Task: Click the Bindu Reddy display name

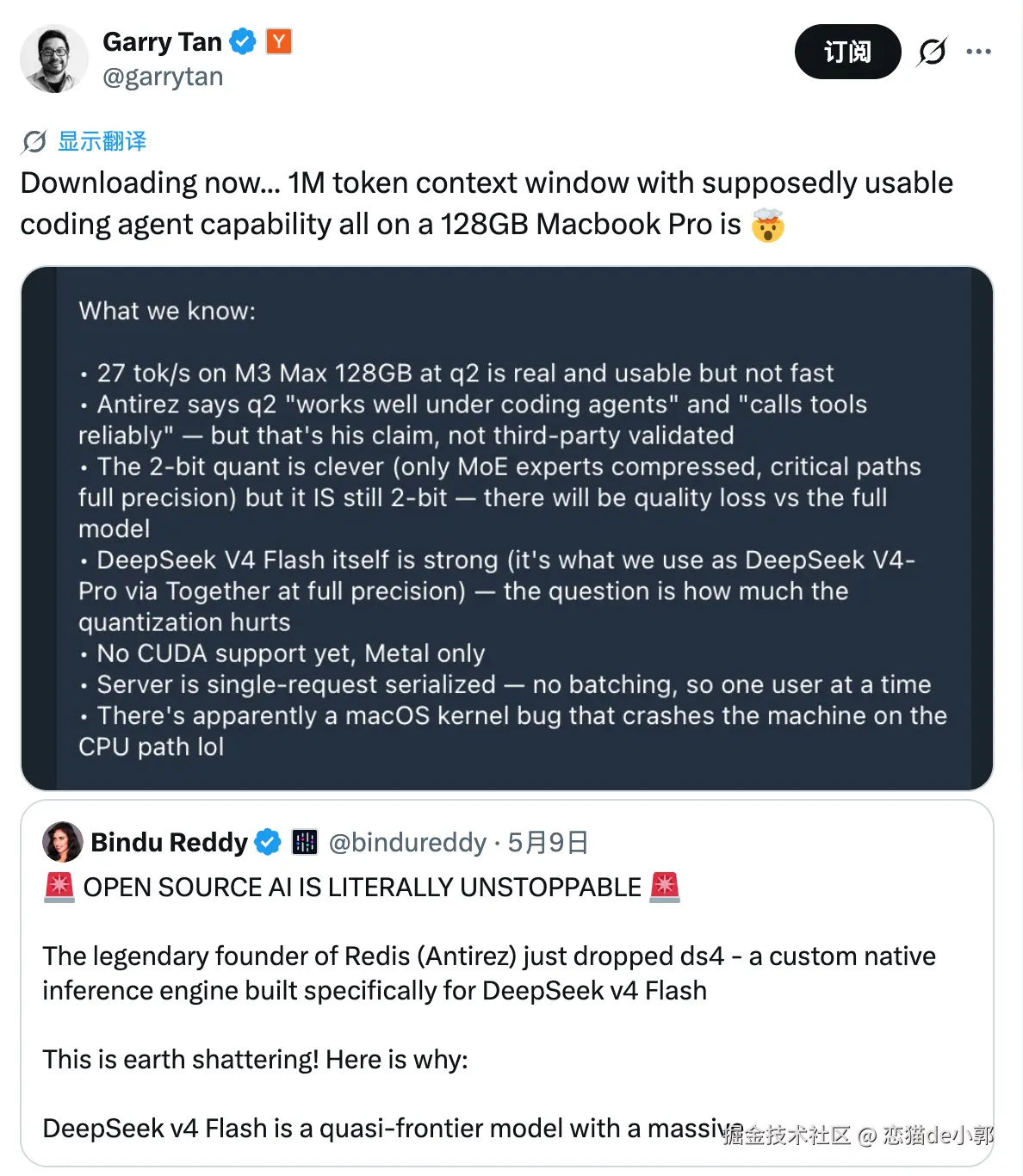Action: 169,842
